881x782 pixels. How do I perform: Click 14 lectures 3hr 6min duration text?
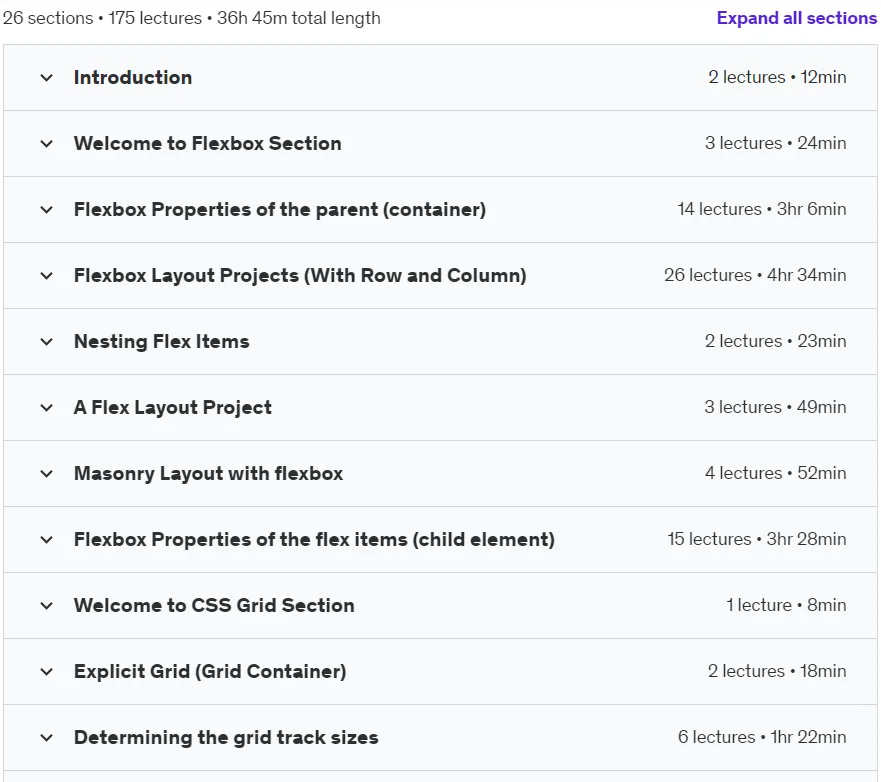(x=761, y=210)
